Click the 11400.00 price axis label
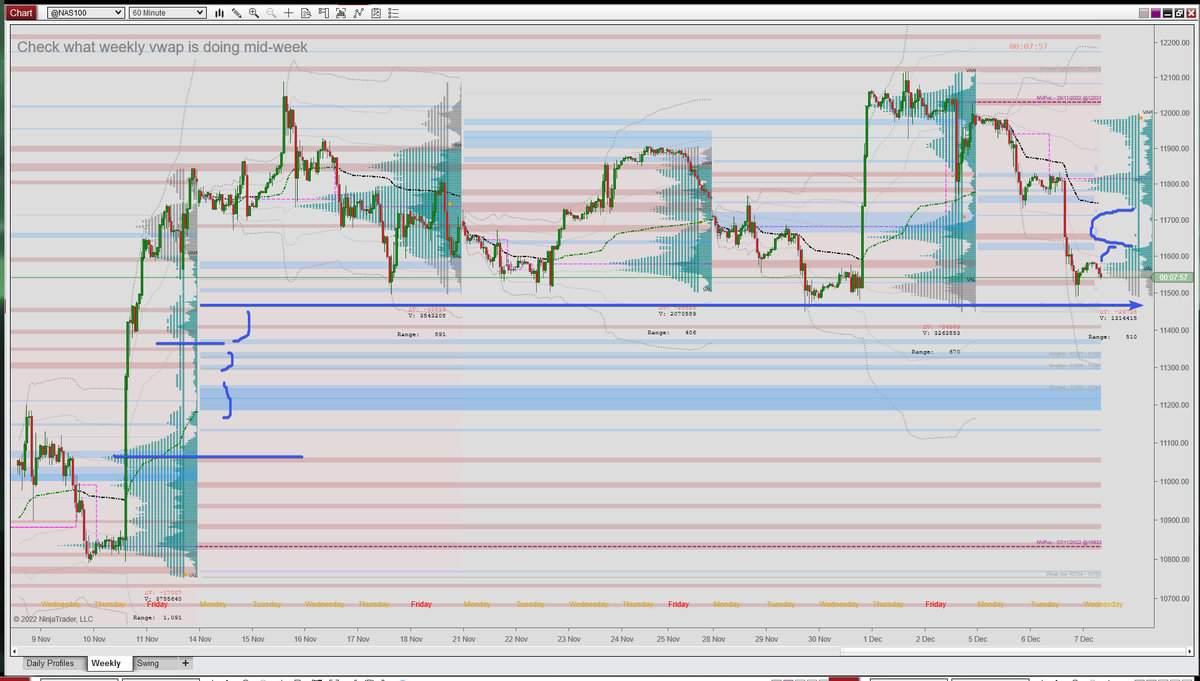The height and width of the screenshot is (681, 1200). click(1177, 330)
